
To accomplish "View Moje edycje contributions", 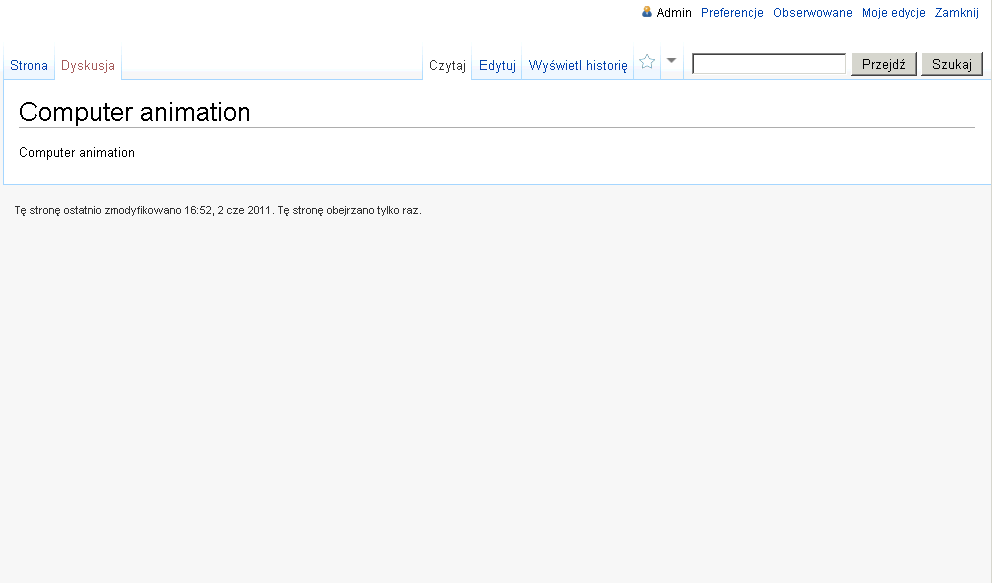I will tap(893, 13).
